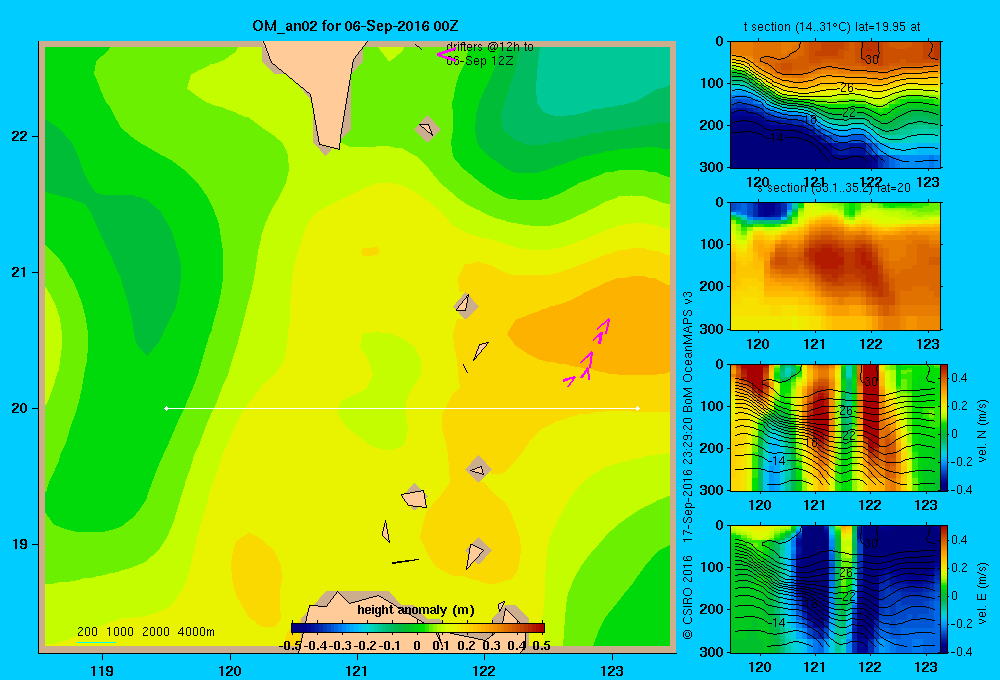Click the map title OM_an02 for 06-Sep-2016 00Z
The width and height of the screenshot is (1000, 680).
coord(355,26)
